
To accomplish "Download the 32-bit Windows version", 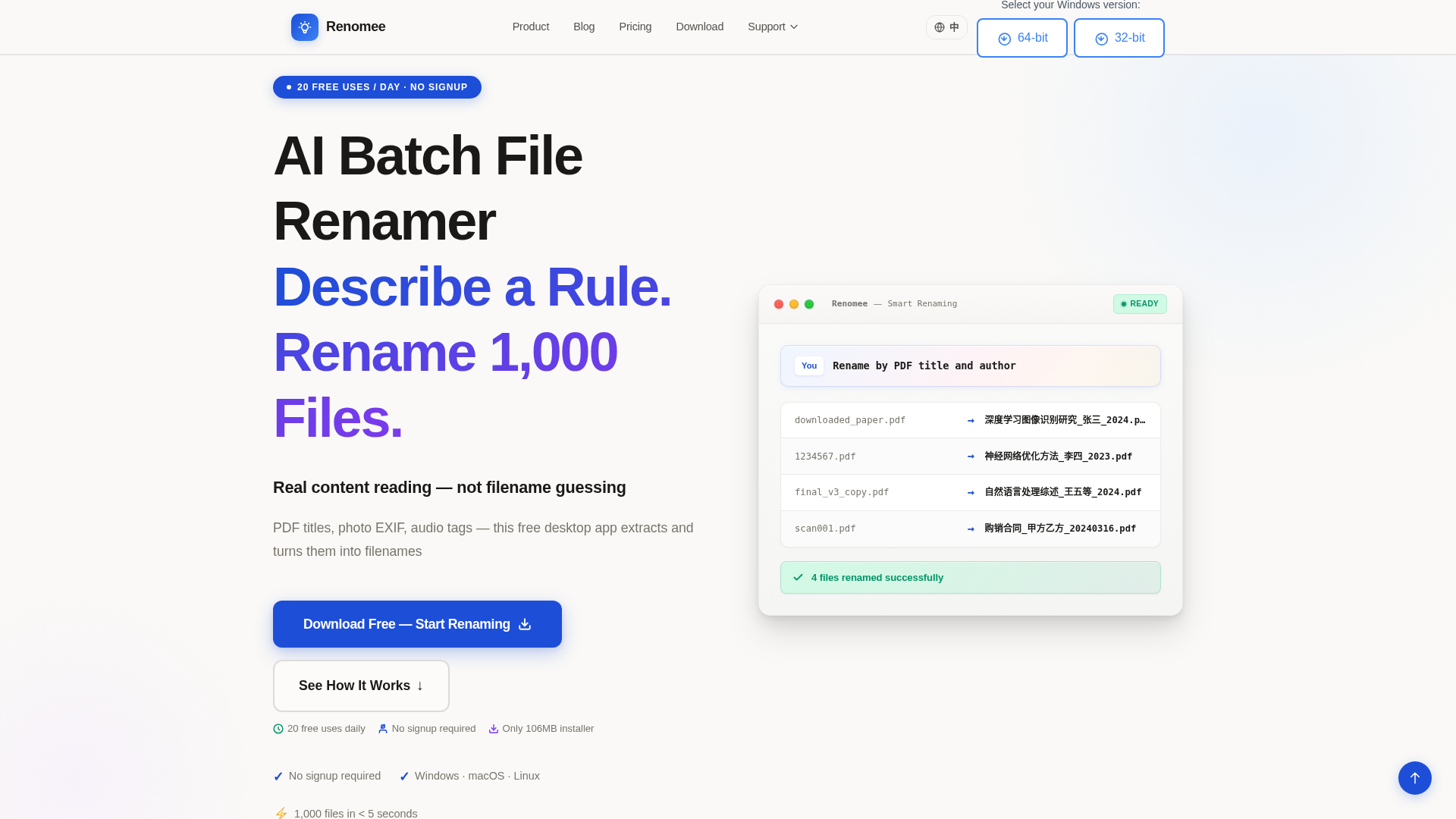I will point(1119,38).
